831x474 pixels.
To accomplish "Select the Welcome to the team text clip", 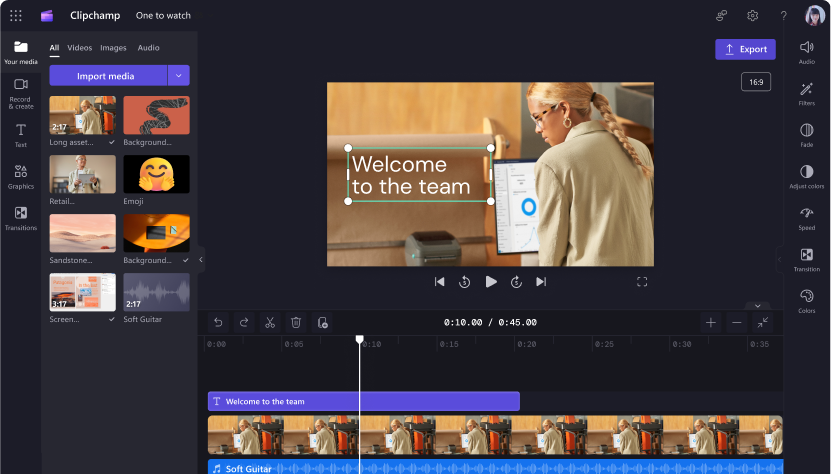I will click(x=364, y=401).
